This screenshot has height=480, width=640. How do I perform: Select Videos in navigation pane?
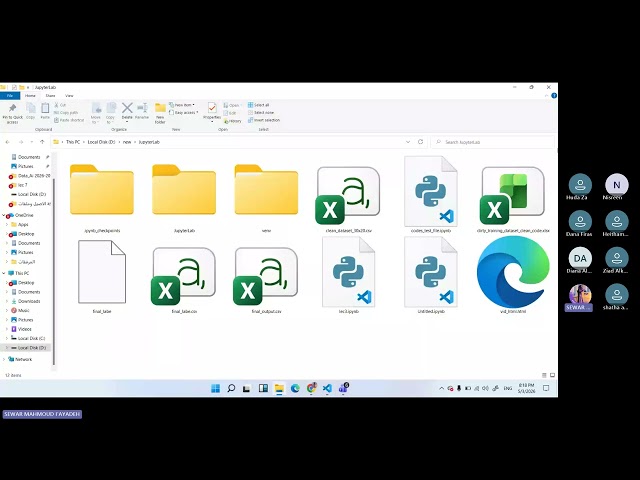point(24,329)
